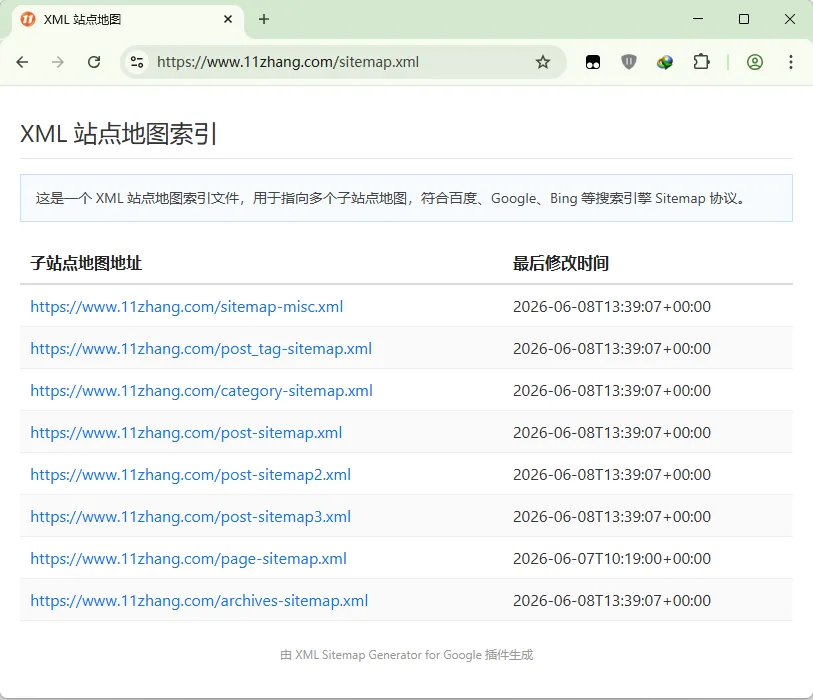The height and width of the screenshot is (700, 813).
Task: Open the archives-sitemap.xml link
Action: tap(199, 600)
